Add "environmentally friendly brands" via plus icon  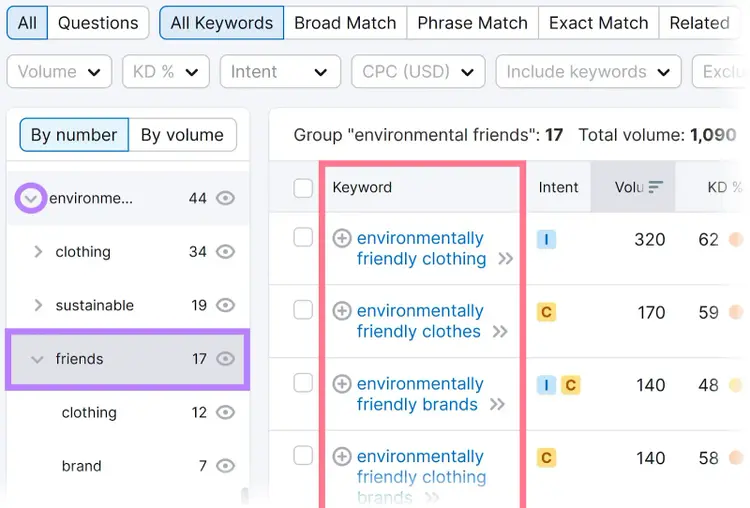click(342, 384)
